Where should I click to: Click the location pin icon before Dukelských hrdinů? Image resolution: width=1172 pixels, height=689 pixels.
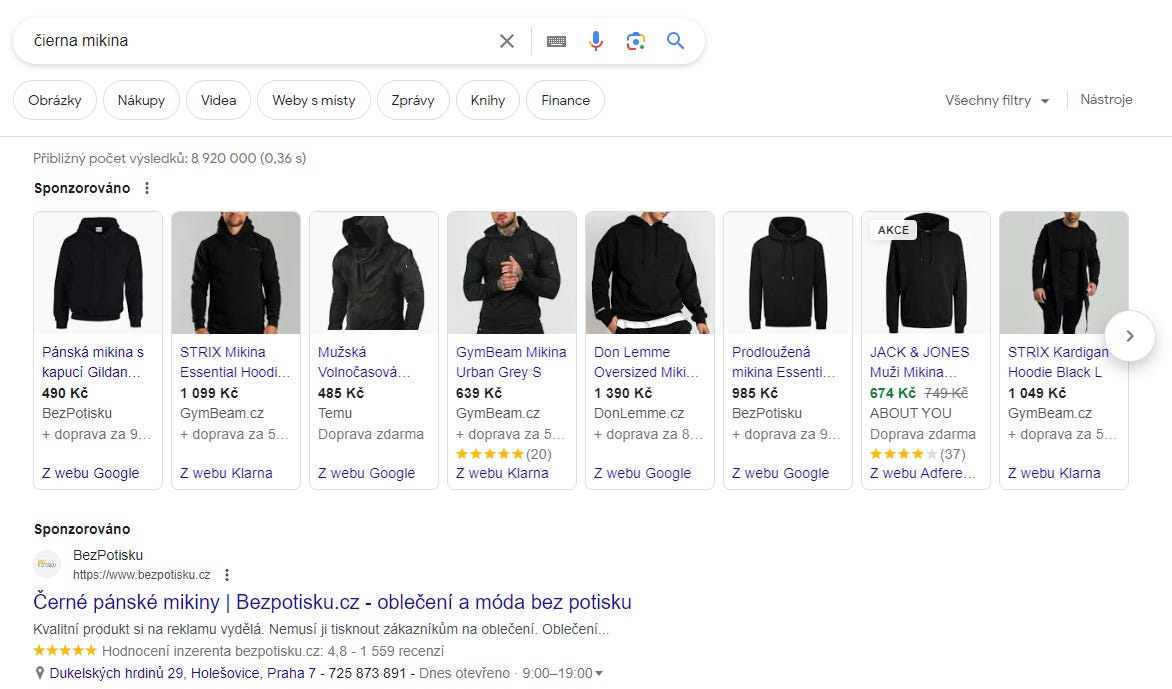pyautogui.click(x=40, y=673)
